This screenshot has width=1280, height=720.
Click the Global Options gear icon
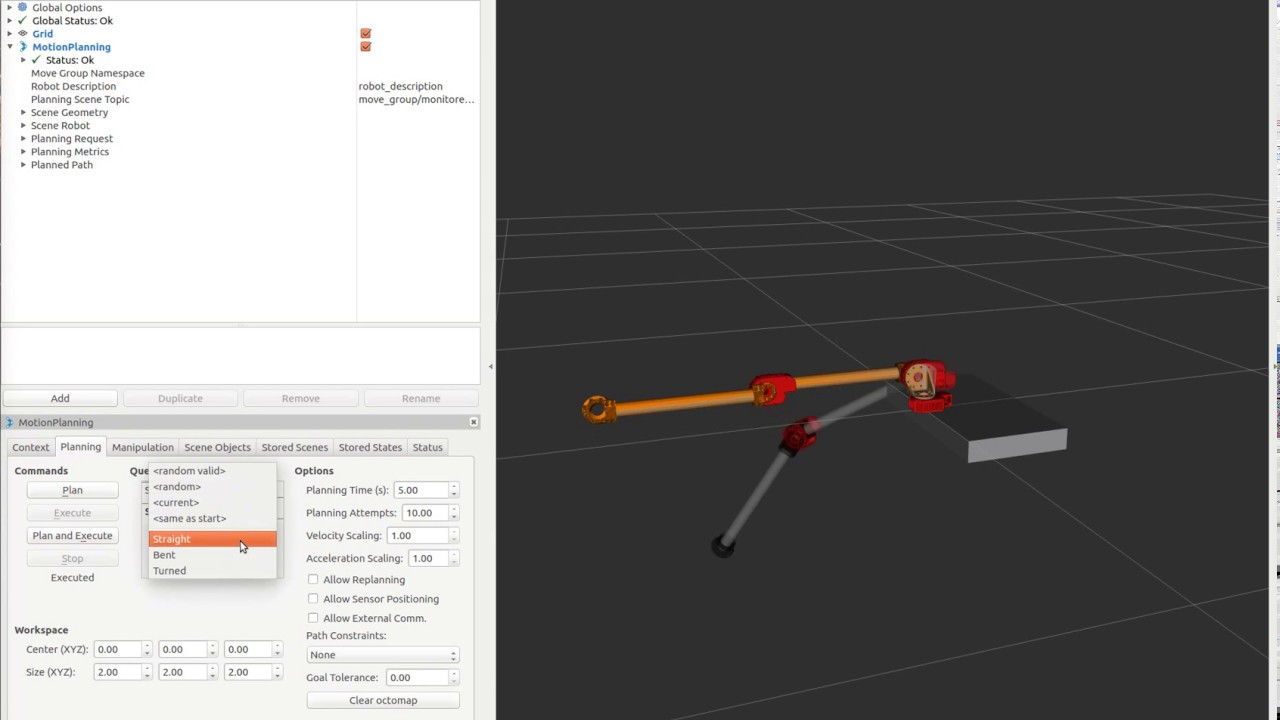(x=23, y=7)
